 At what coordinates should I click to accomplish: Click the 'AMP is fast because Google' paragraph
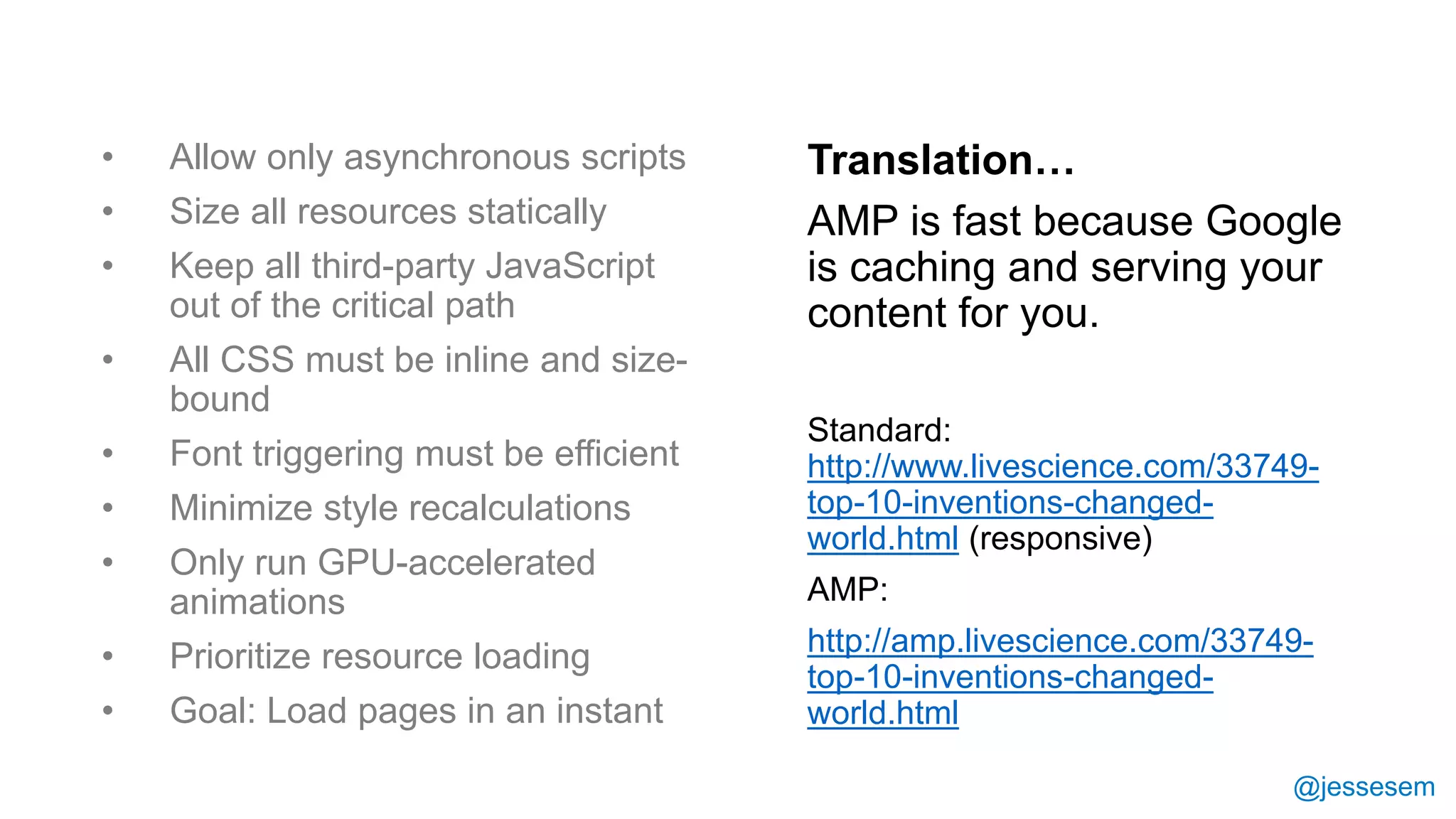(1074, 267)
